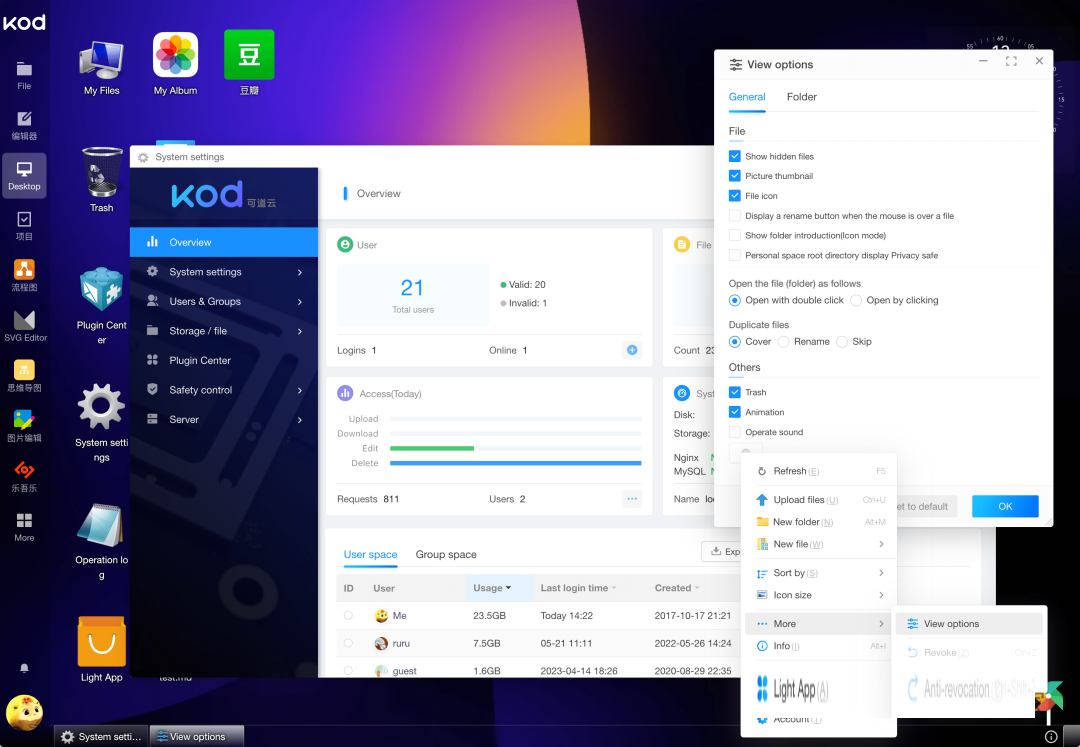Select the Desktop sidebar icon

click(x=24, y=176)
